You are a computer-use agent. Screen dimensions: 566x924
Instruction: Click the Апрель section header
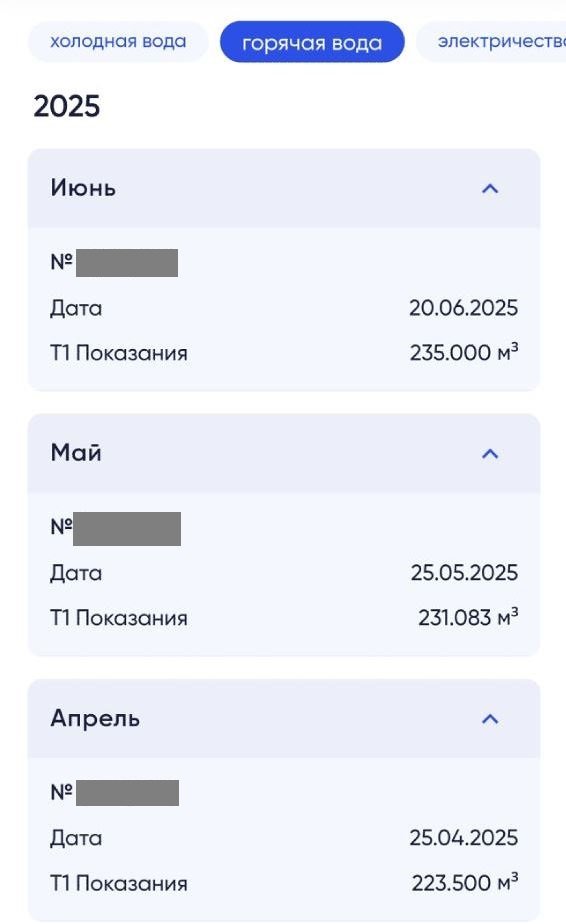[x=284, y=718]
